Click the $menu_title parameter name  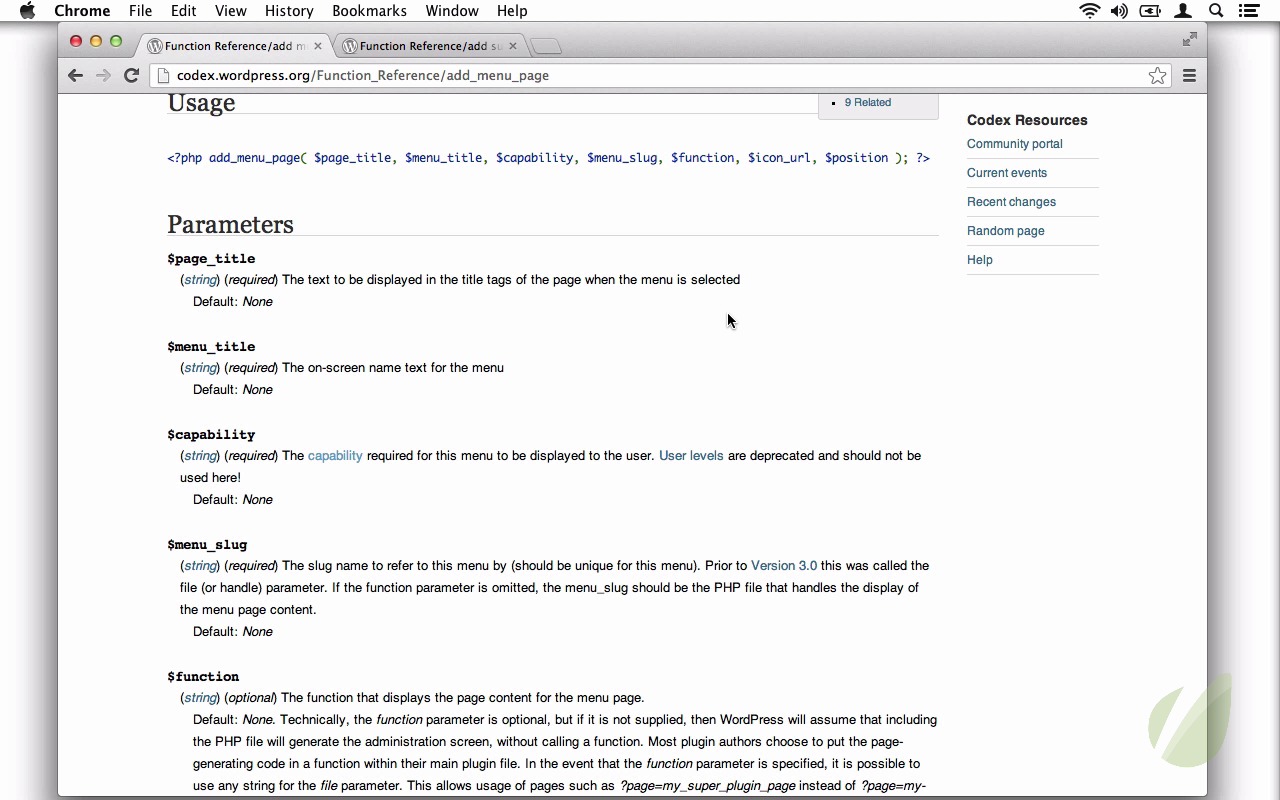click(x=211, y=347)
